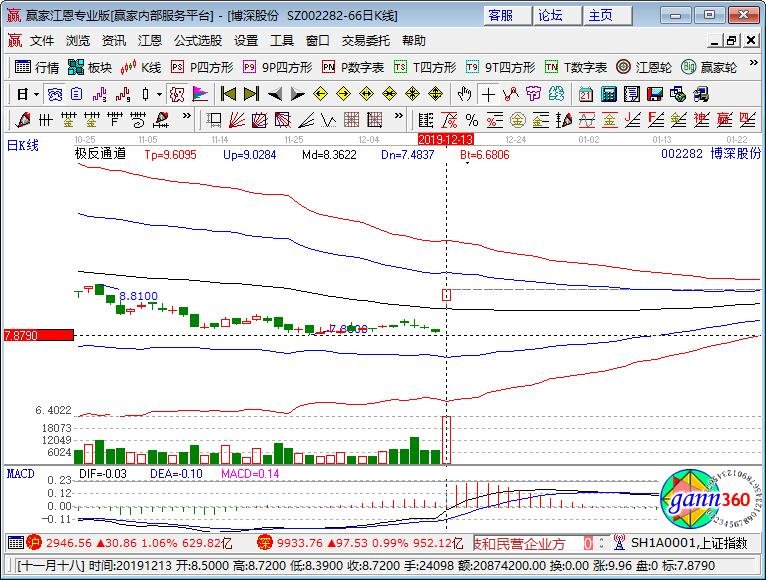
Task: Open the 文件 menu
Action: (x=42, y=41)
